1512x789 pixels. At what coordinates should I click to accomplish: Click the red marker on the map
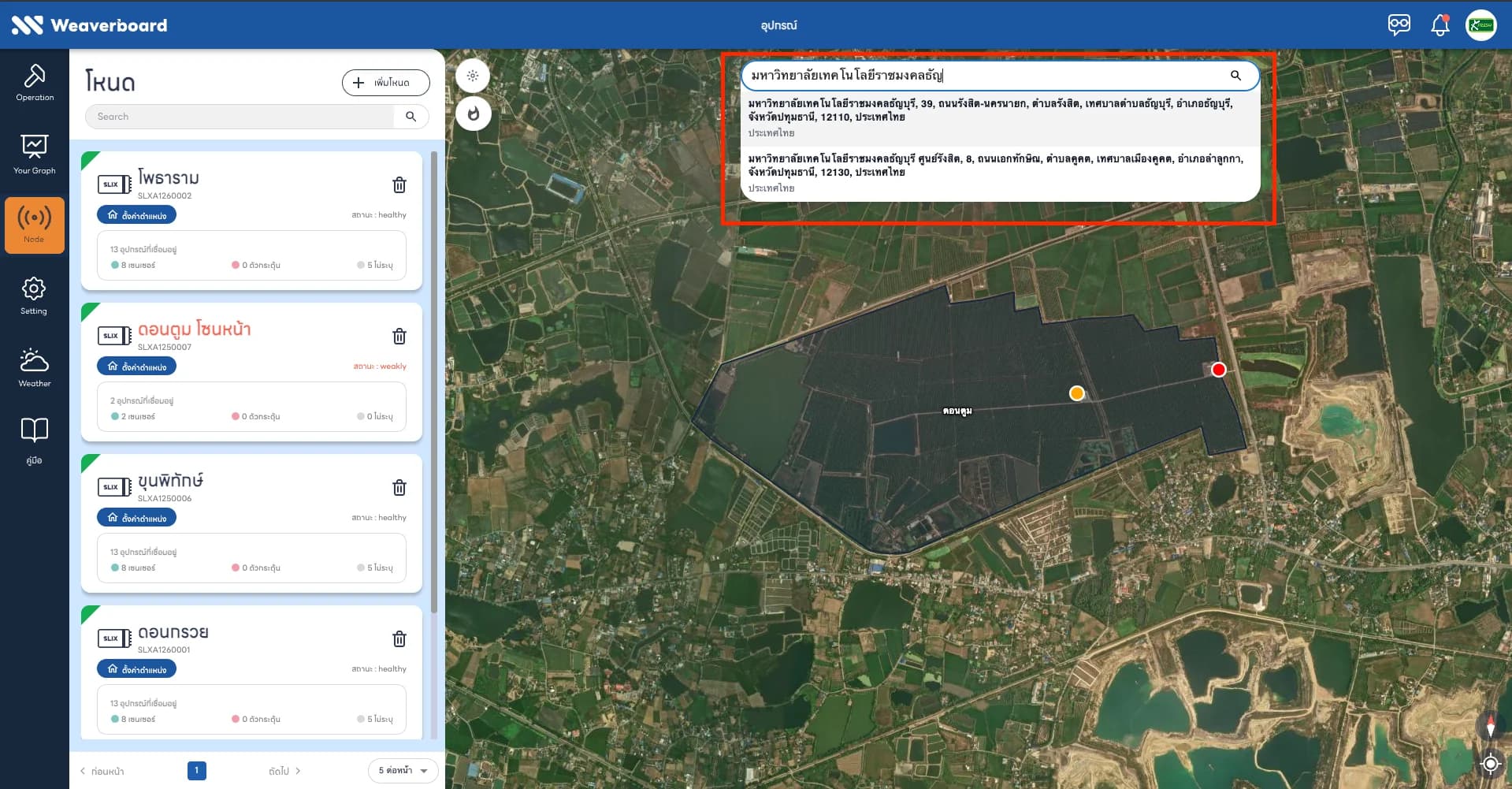[x=1219, y=370]
